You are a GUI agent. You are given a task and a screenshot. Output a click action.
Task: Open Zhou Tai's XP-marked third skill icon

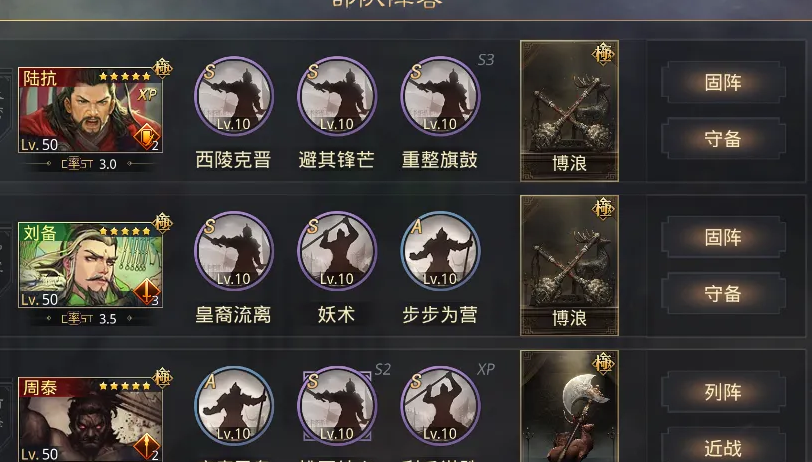tap(440, 406)
